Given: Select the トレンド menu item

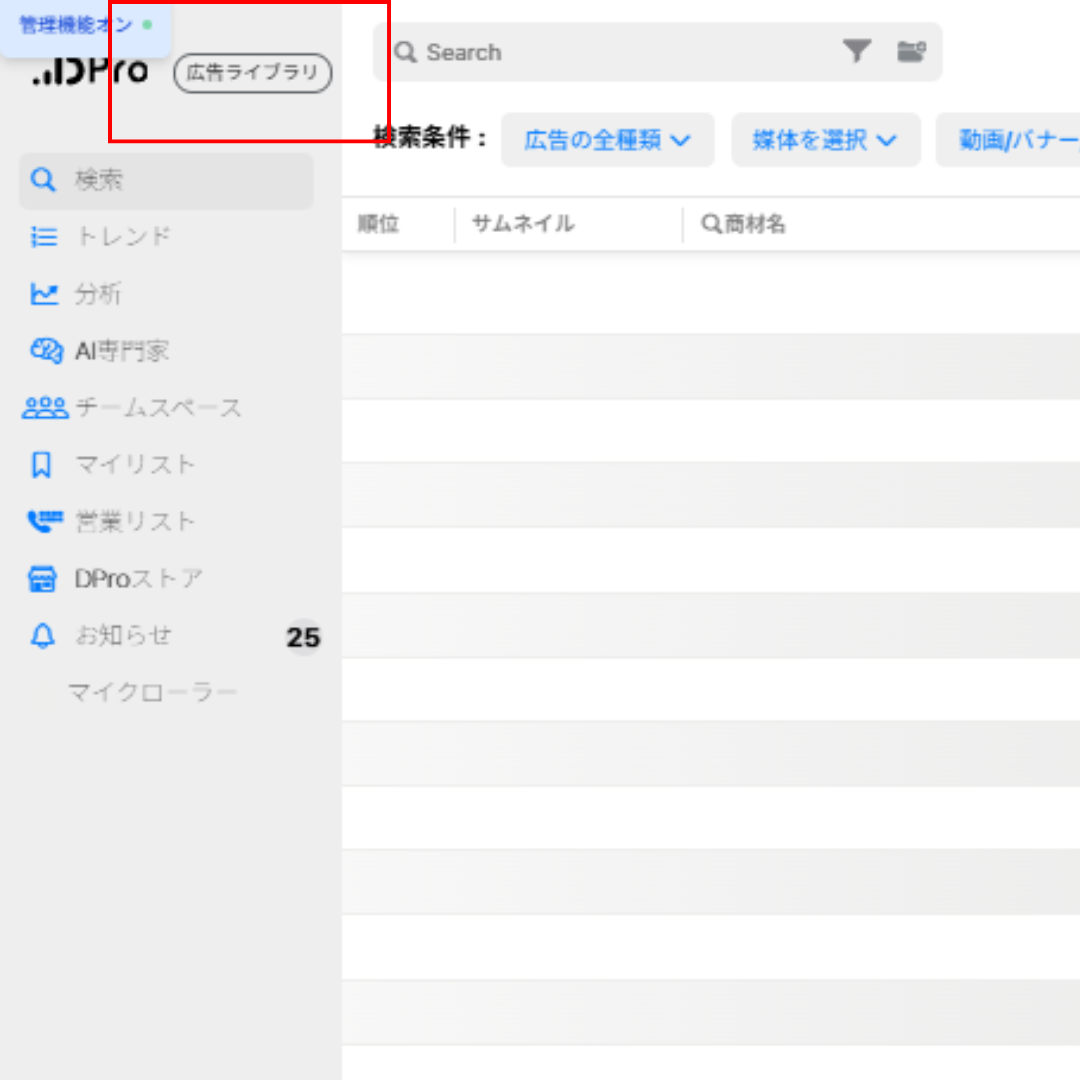Looking at the screenshot, I should click(x=123, y=237).
